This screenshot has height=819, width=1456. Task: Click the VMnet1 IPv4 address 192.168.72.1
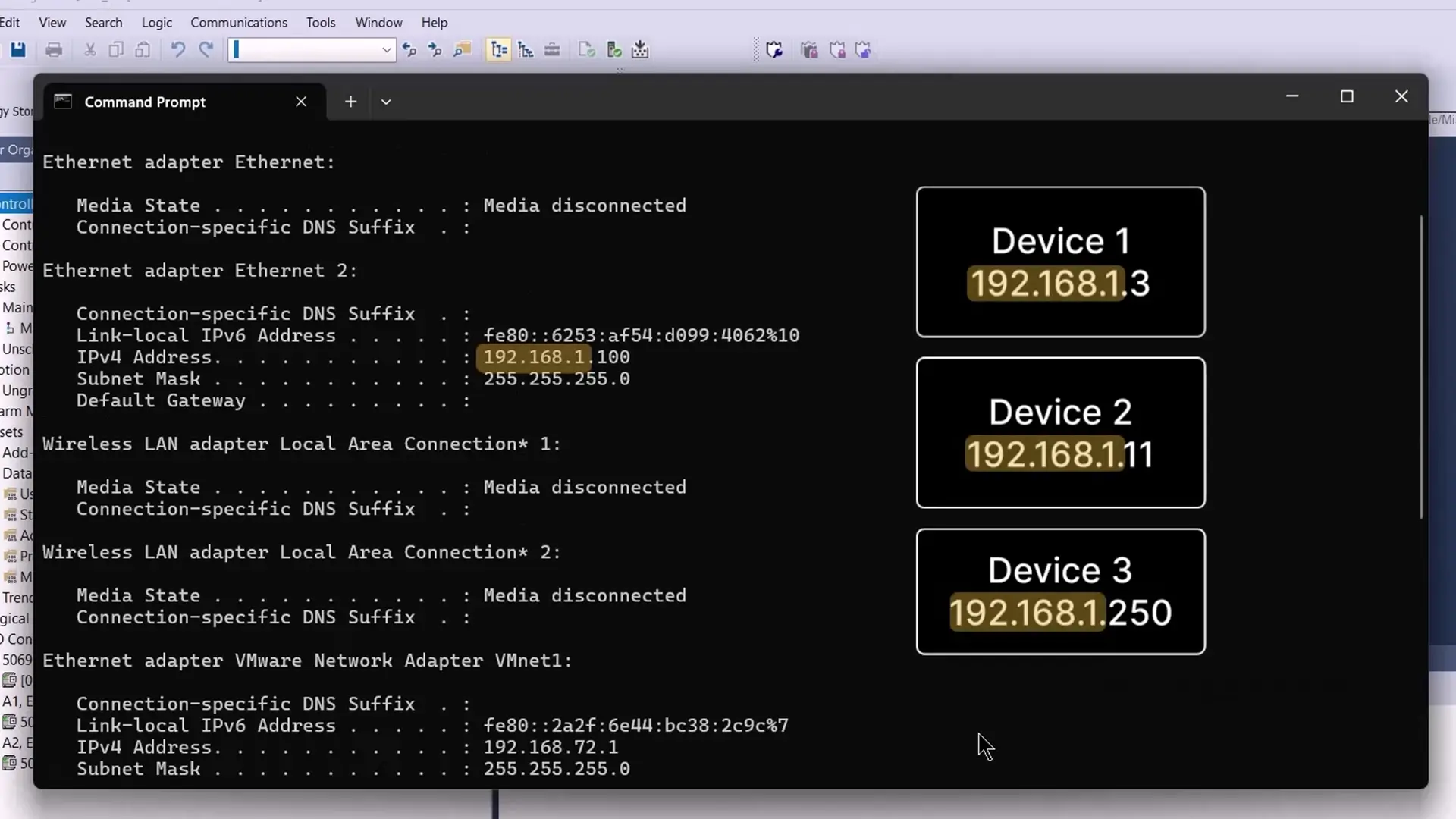point(551,747)
